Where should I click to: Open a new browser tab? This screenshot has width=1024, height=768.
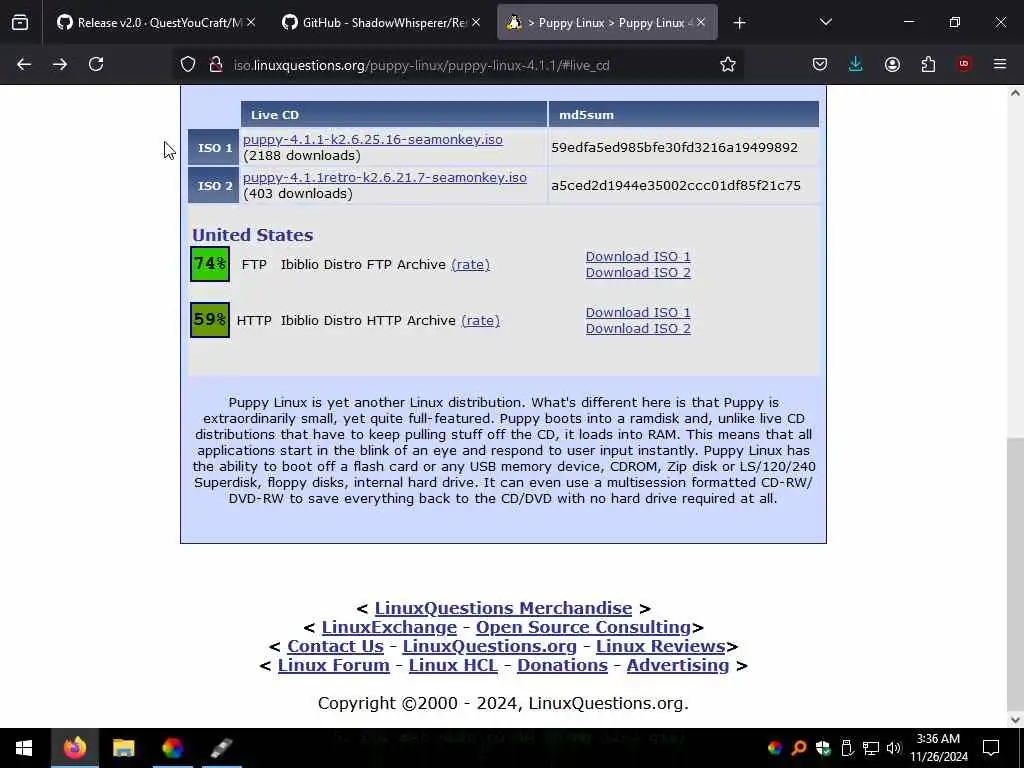click(x=739, y=23)
